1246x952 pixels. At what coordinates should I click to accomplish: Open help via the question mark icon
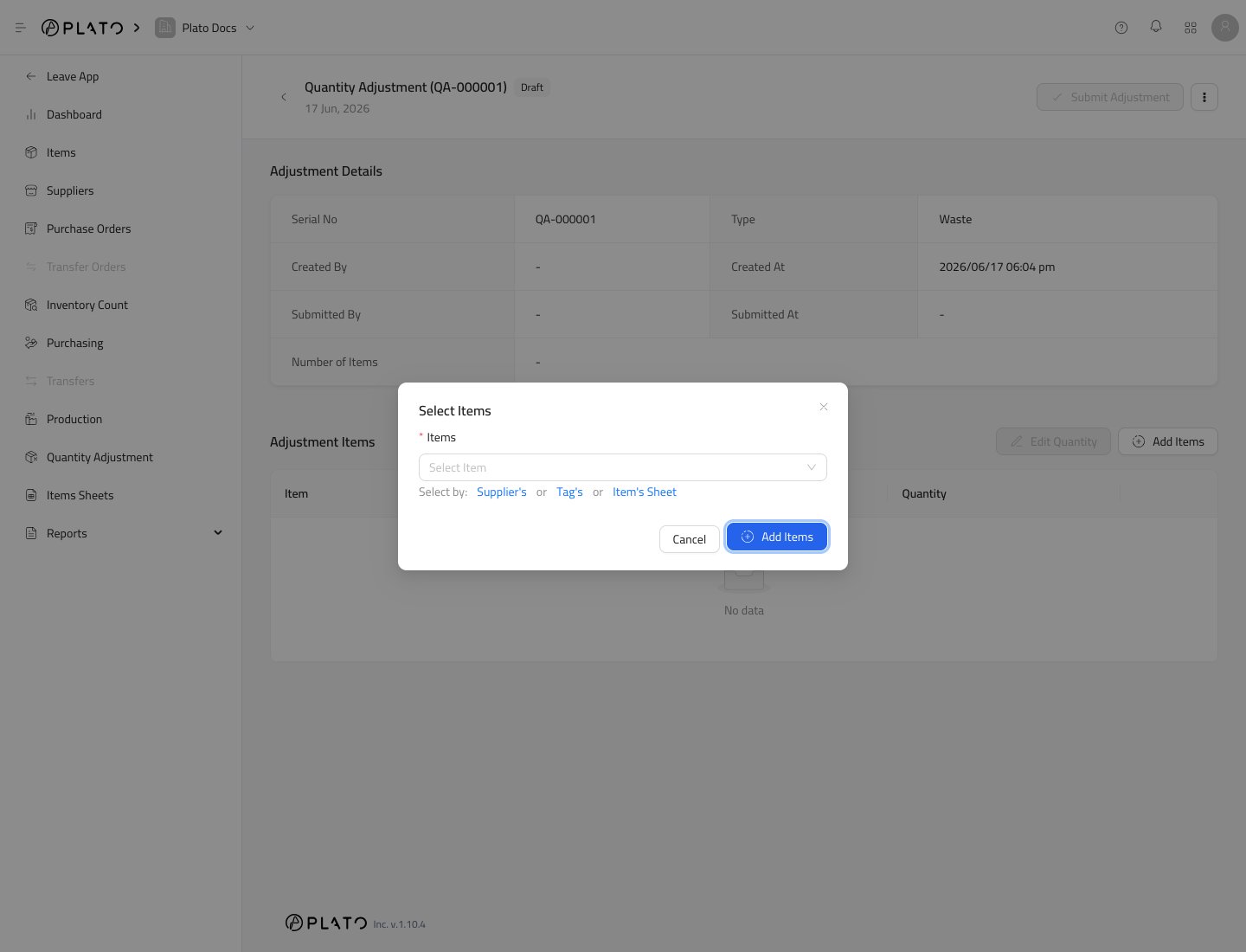coord(1121,28)
